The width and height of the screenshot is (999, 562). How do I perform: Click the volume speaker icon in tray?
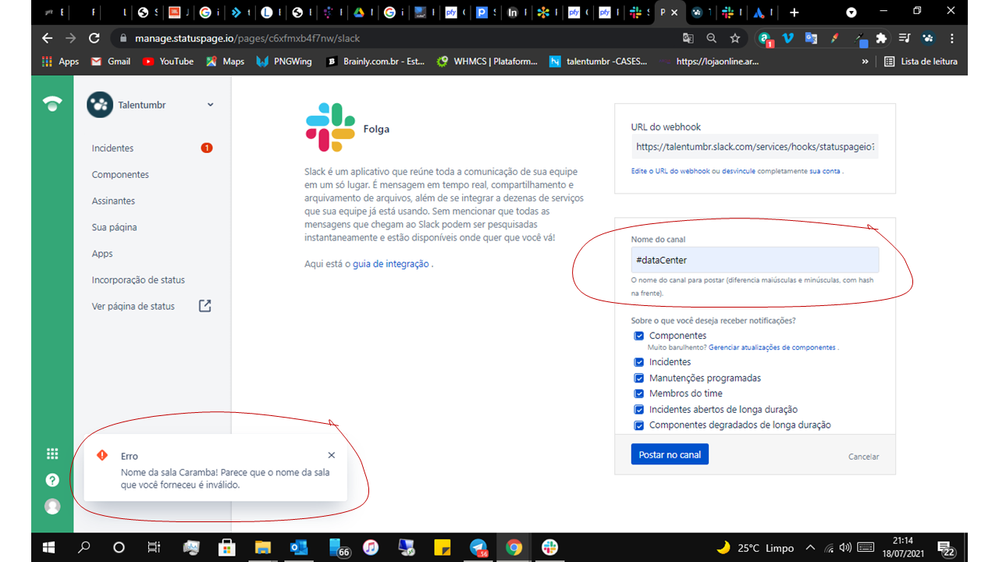tap(845, 547)
